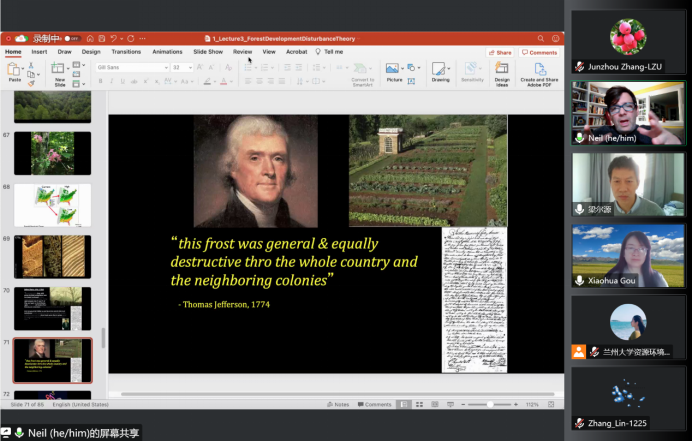
Task: Open the Transitions ribbon tab
Action: [126, 52]
